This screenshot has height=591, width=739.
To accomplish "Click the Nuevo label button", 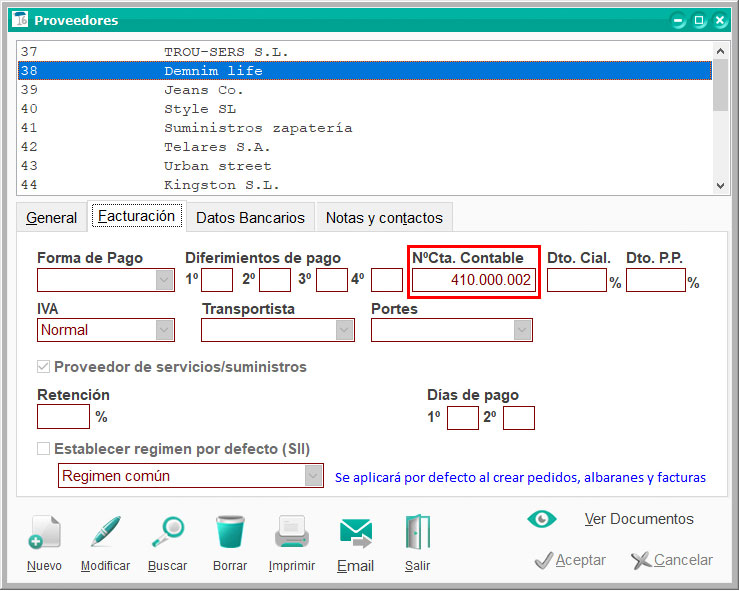I will 44,566.
